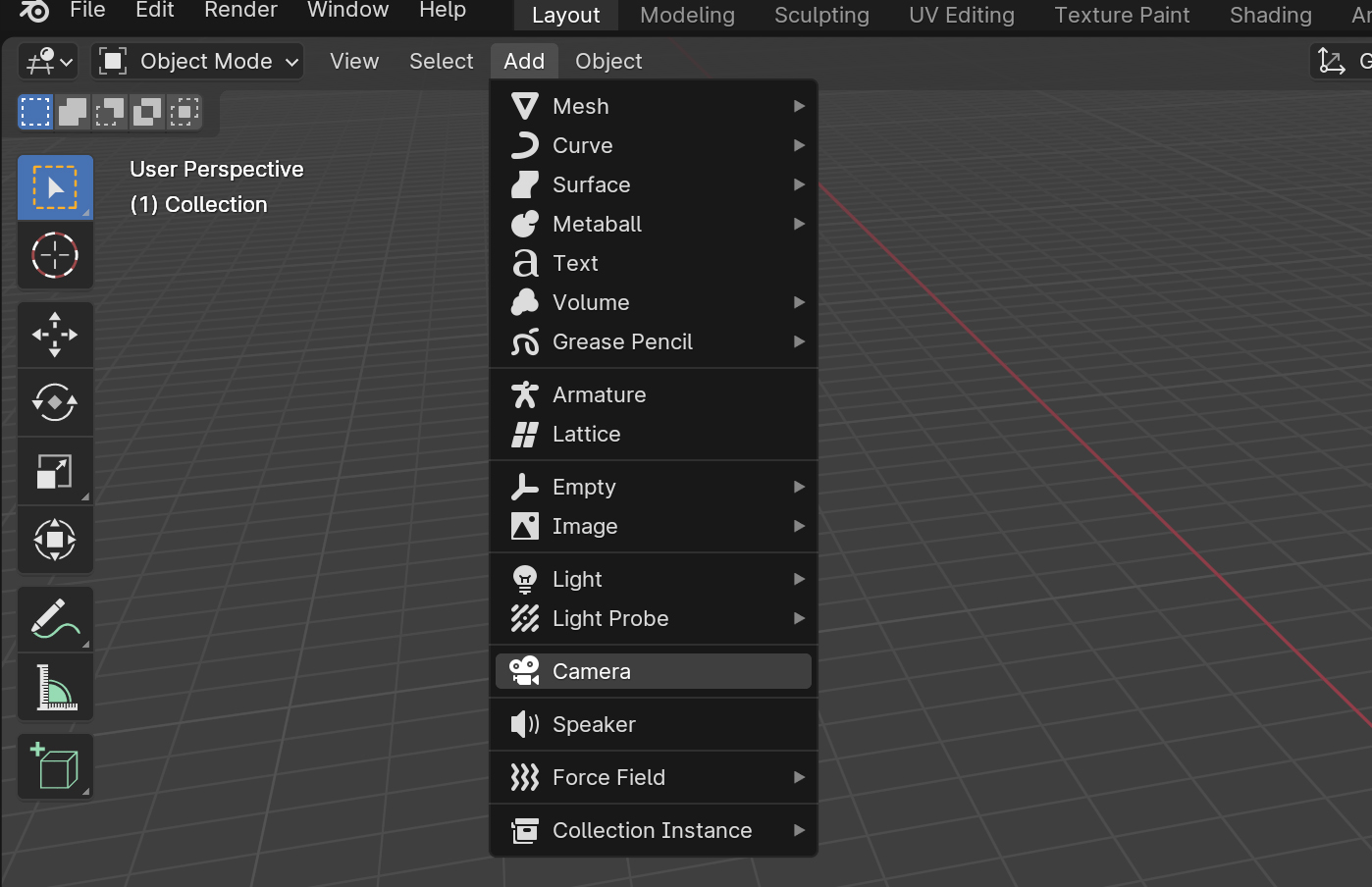The image size is (1372, 887).
Task: Switch to the Modeling workspace tab
Action: tap(687, 16)
